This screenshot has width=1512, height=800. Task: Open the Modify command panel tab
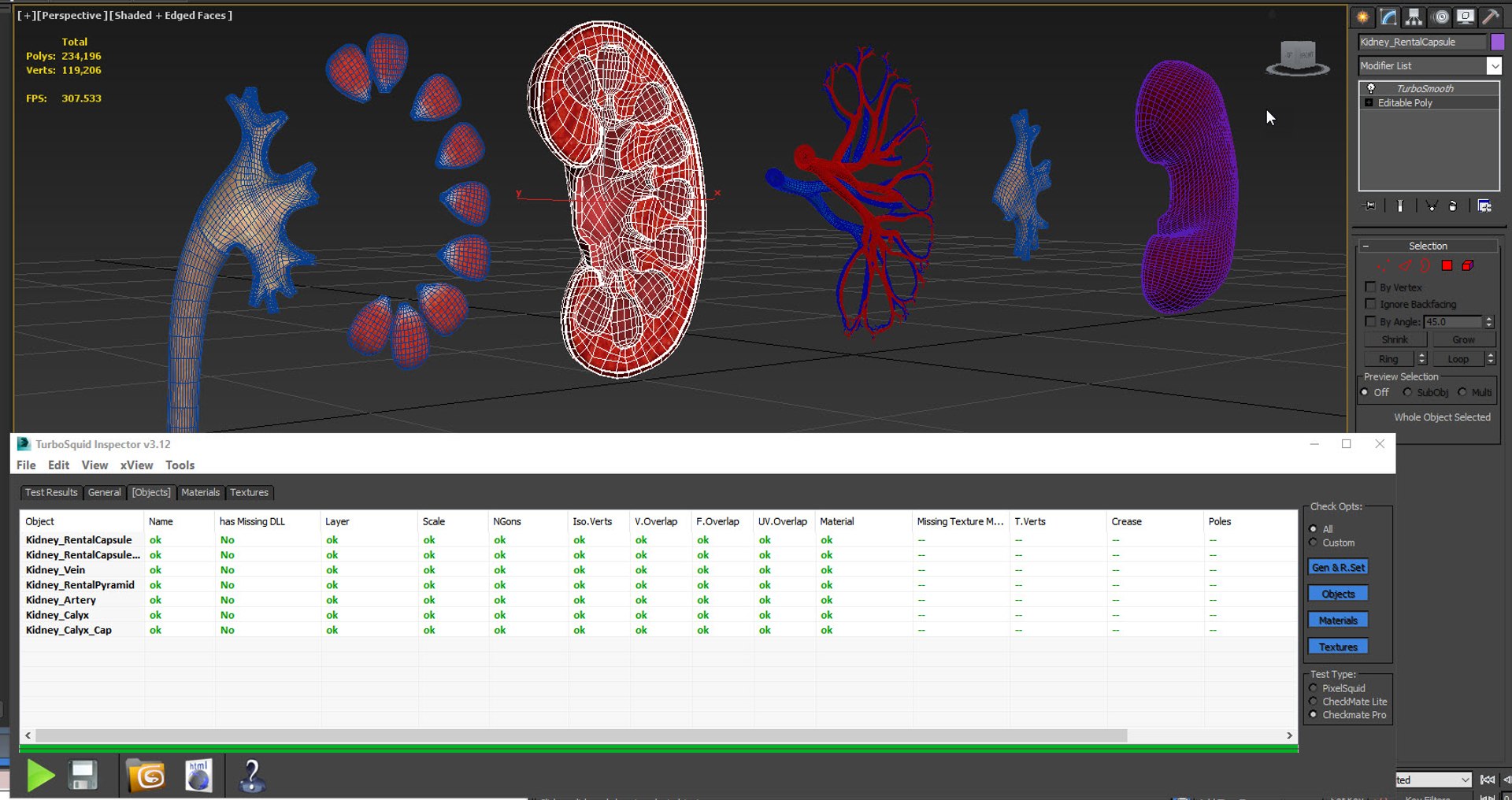coord(1388,17)
